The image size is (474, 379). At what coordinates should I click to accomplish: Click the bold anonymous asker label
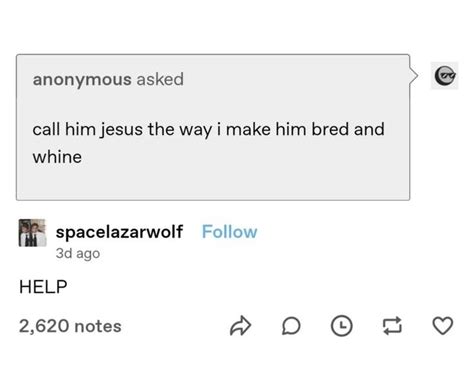(82, 80)
